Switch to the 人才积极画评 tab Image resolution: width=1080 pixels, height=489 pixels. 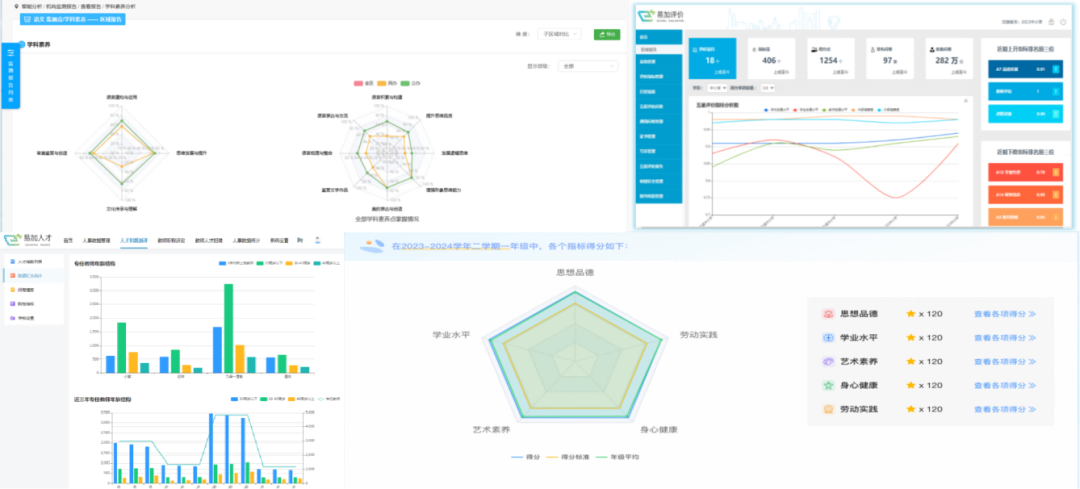pos(134,241)
